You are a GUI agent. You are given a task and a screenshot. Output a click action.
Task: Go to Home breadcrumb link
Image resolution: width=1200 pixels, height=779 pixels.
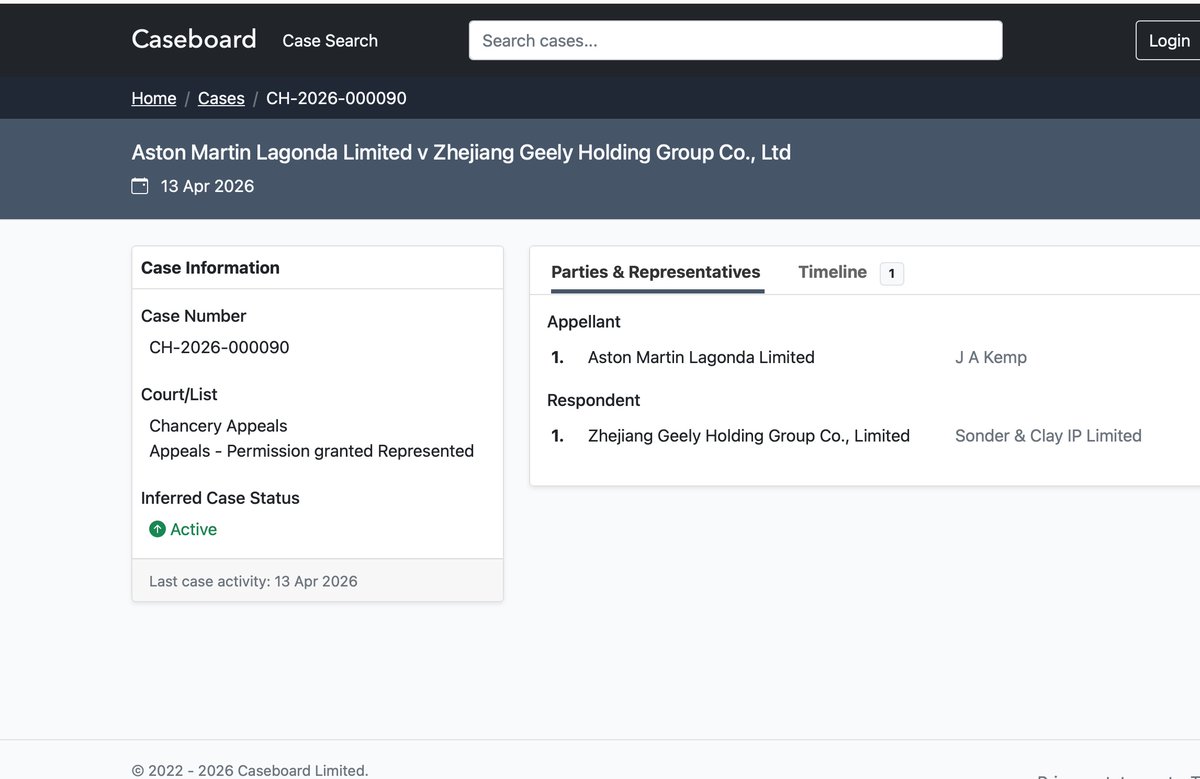tap(154, 98)
